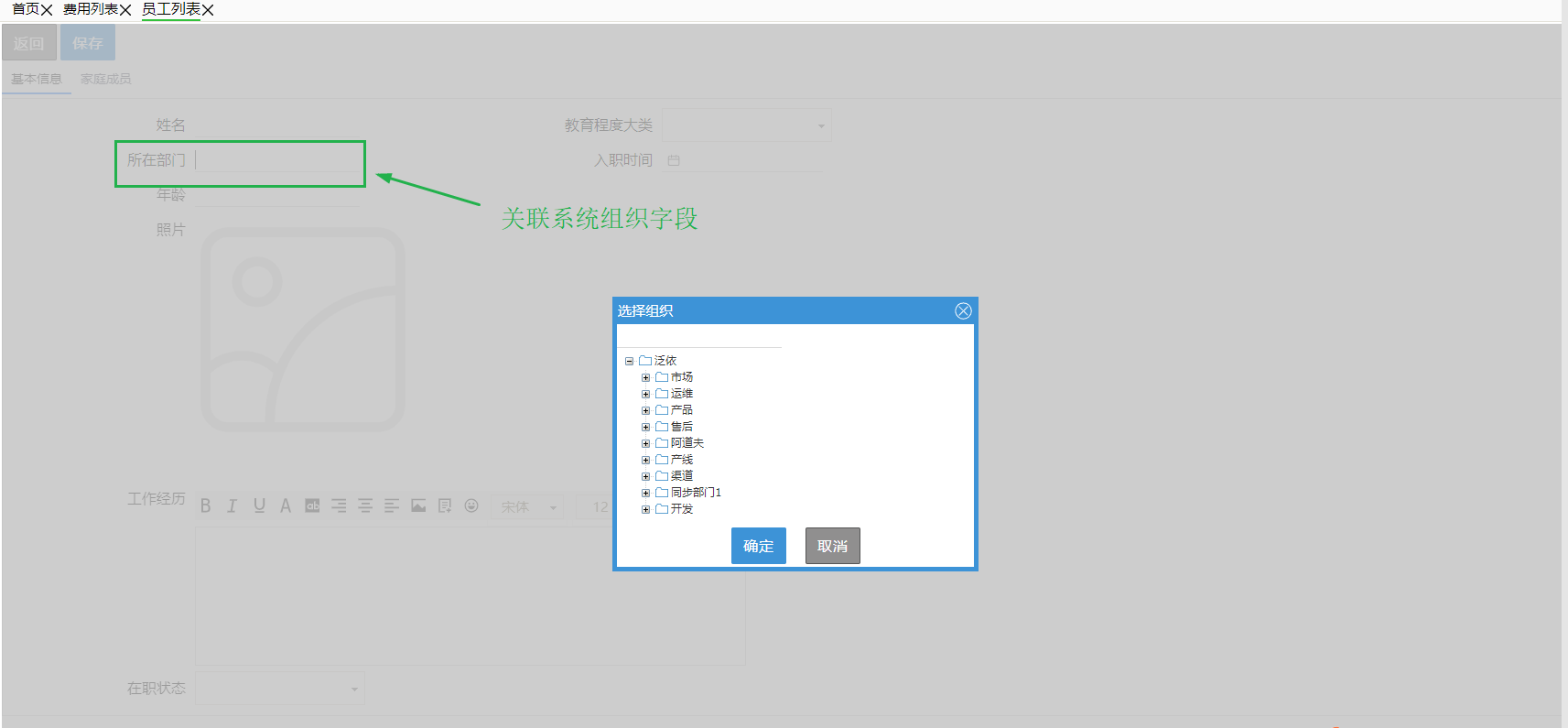Open the emoji smiley picker
This screenshot has height=728, width=1568.
point(471,505)
